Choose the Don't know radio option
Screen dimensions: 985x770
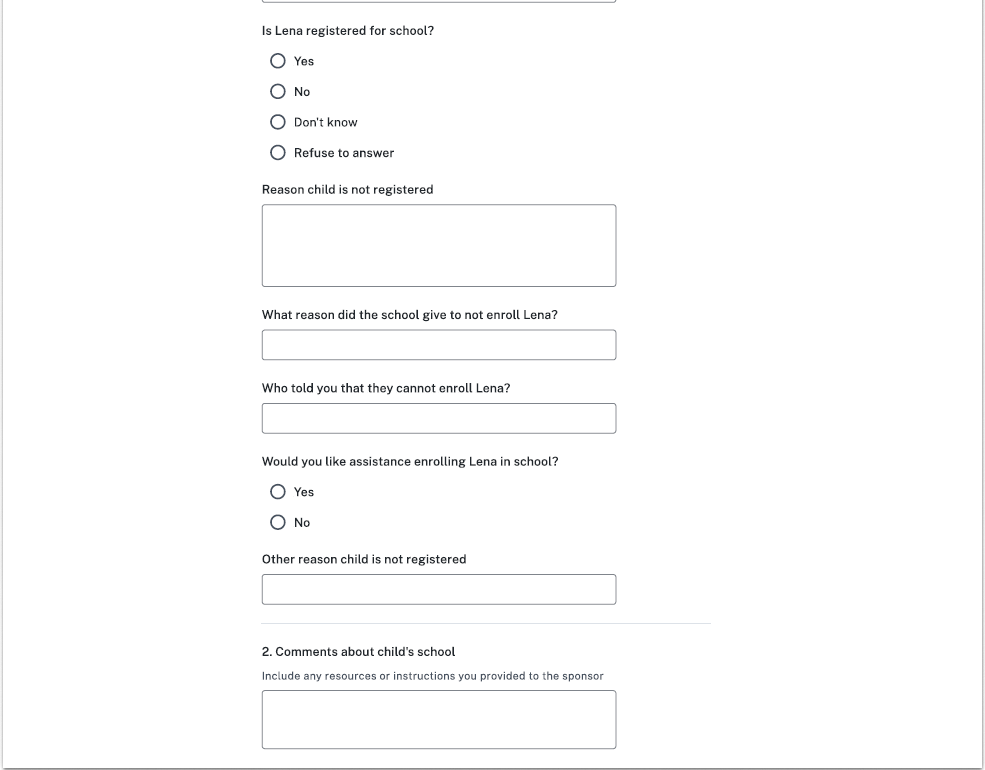278,122
